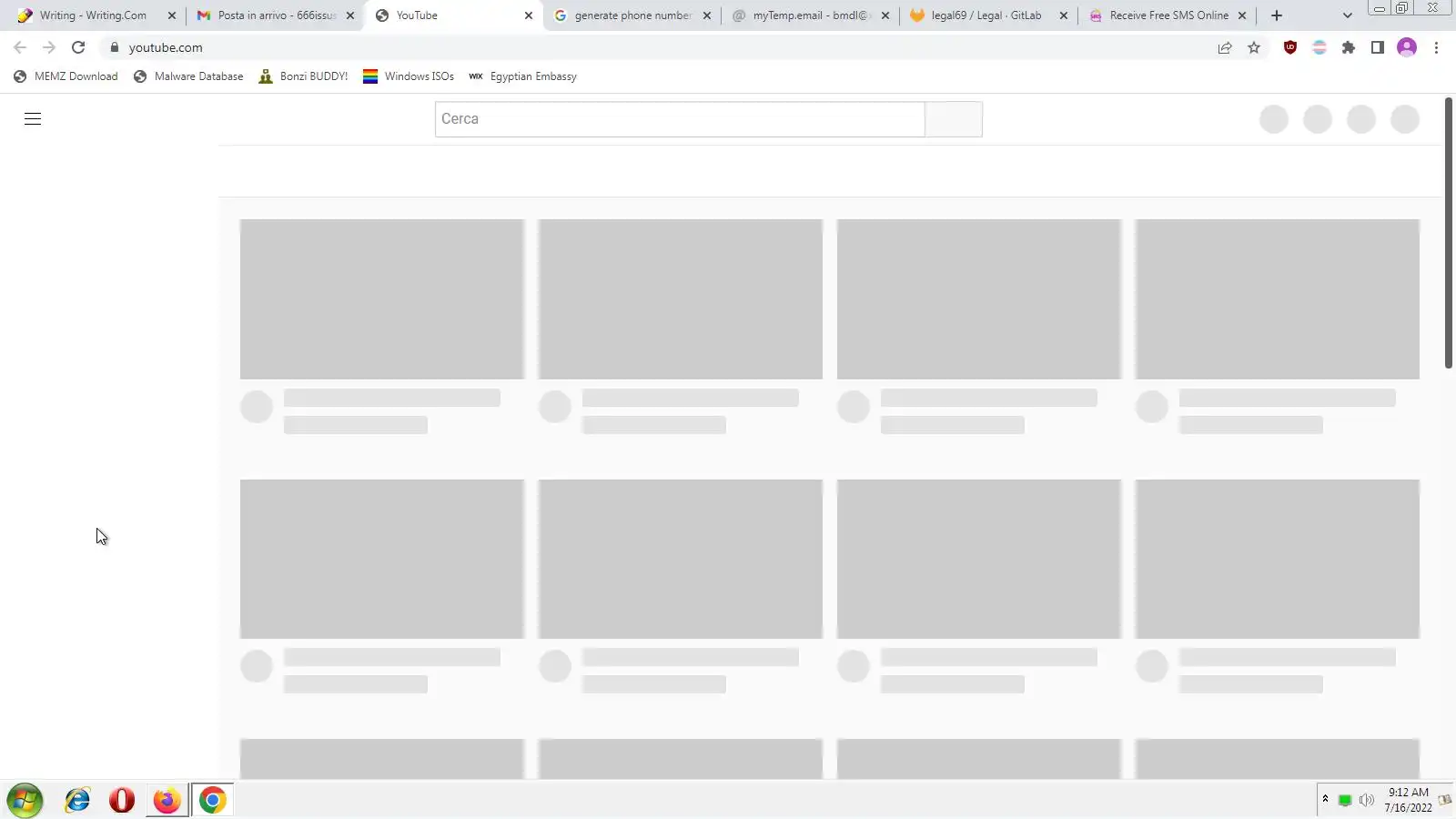Open the Chrome profile avatar
Image resolution: width=1456 pixels, height=819 pixels.
click(1407, 47)
